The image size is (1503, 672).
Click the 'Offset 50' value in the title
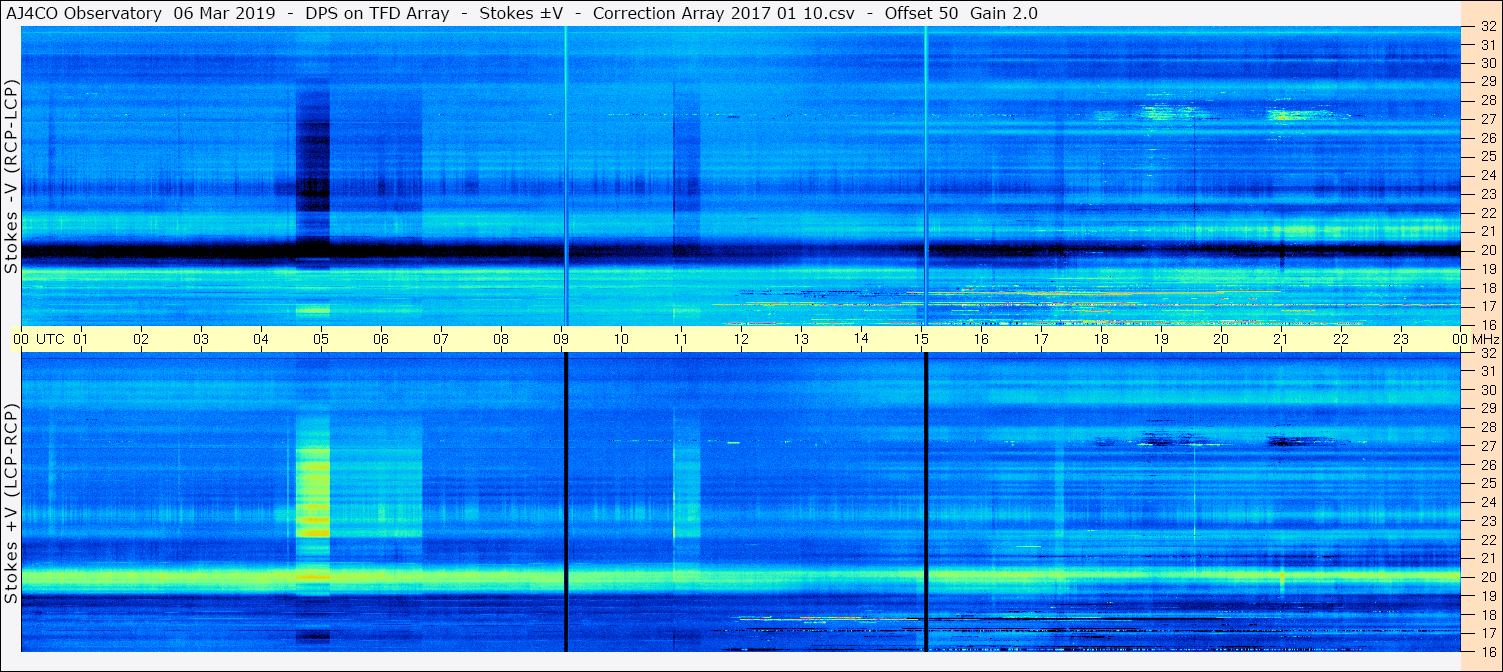(920, 13)
